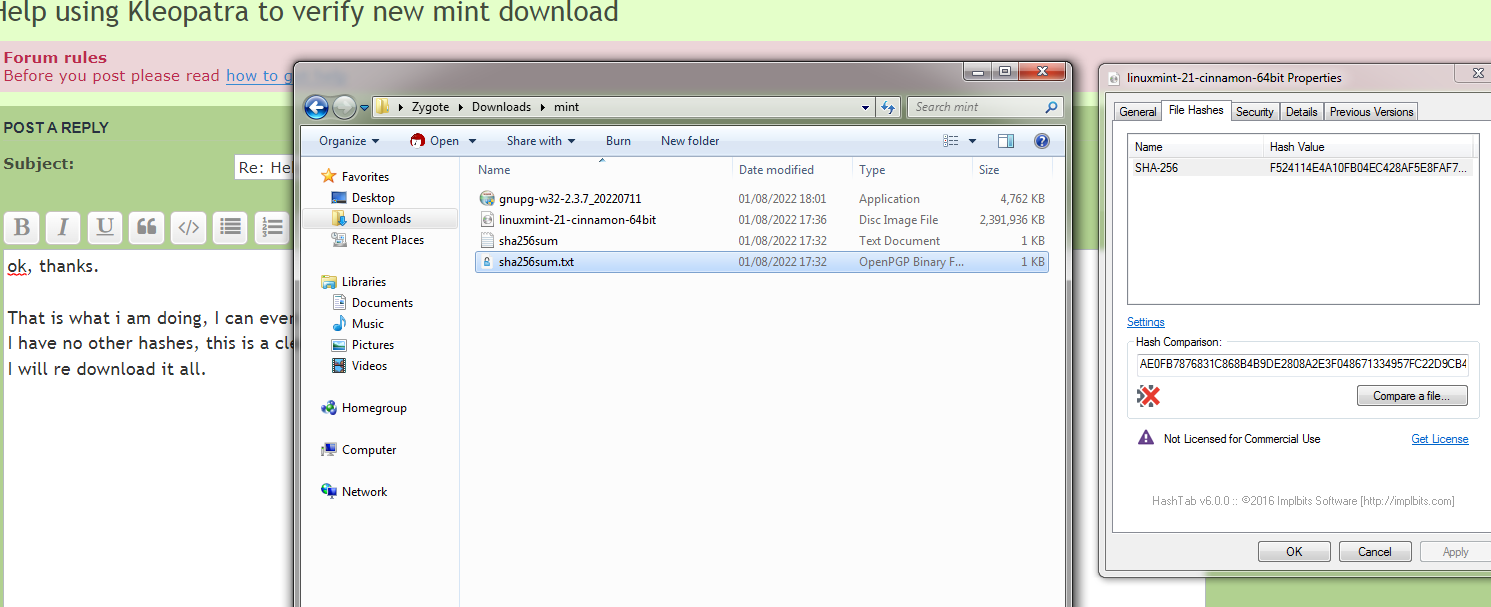Screen dimensions: 1491x607
Task: Open Desktop in the navigation pane
Action: point(373,198)
